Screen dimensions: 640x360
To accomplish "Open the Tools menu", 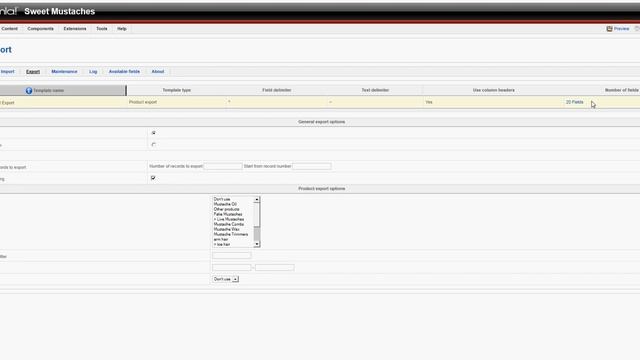I will click(102, 29).
